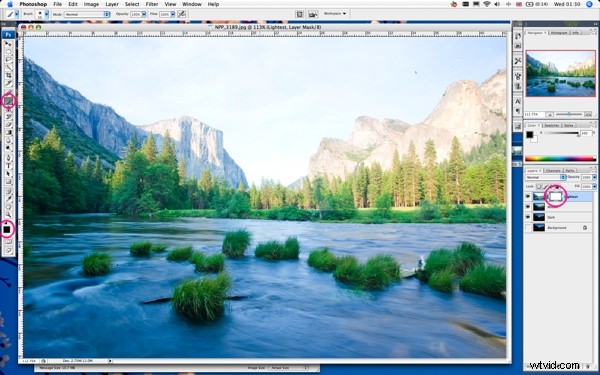Open the Brush preset picker arrow
The height and width of the screenshot is (375, 600).
[x=47, y=14]
